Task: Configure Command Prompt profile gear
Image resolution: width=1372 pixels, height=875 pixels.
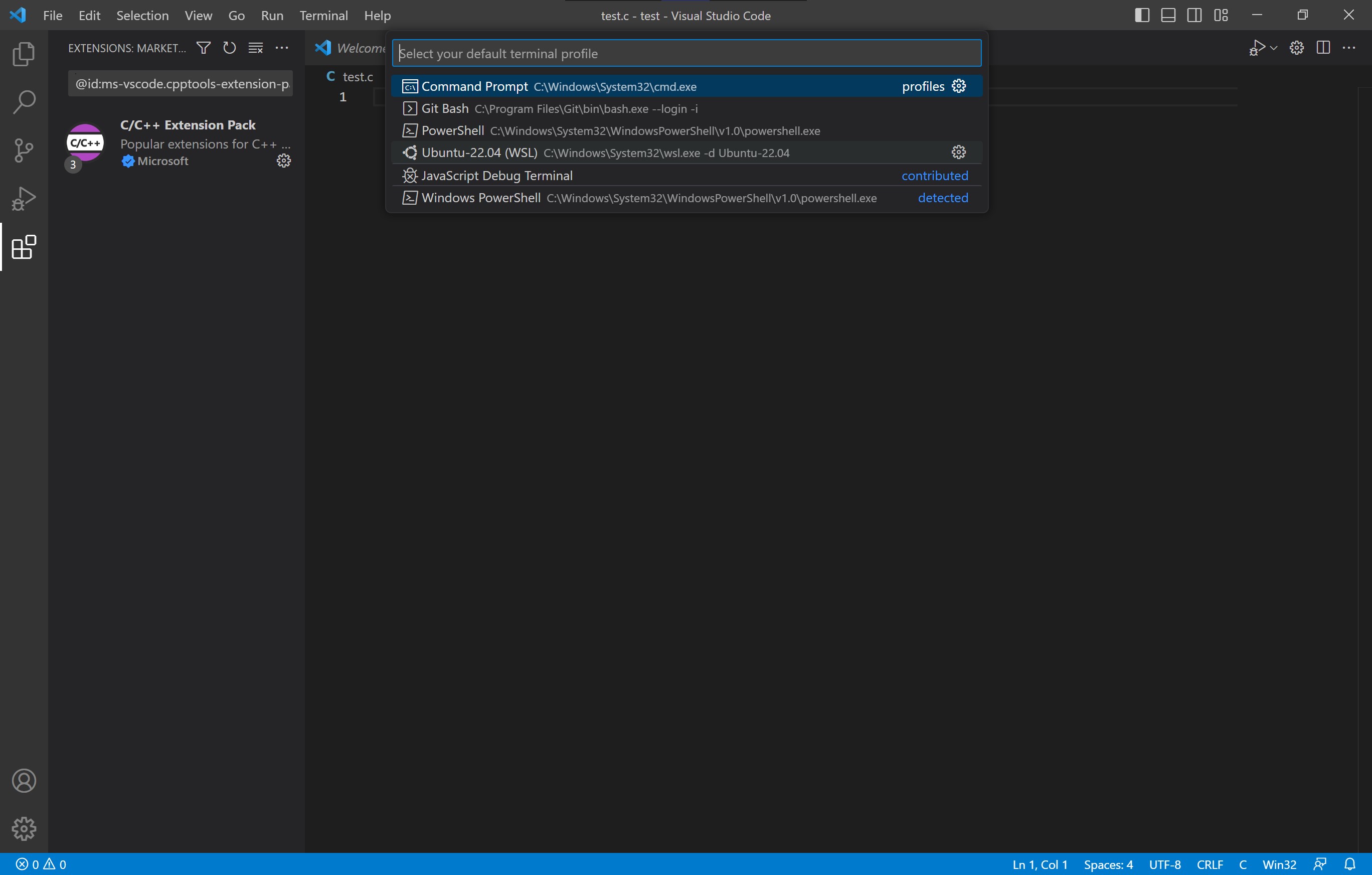Action: 959,86
